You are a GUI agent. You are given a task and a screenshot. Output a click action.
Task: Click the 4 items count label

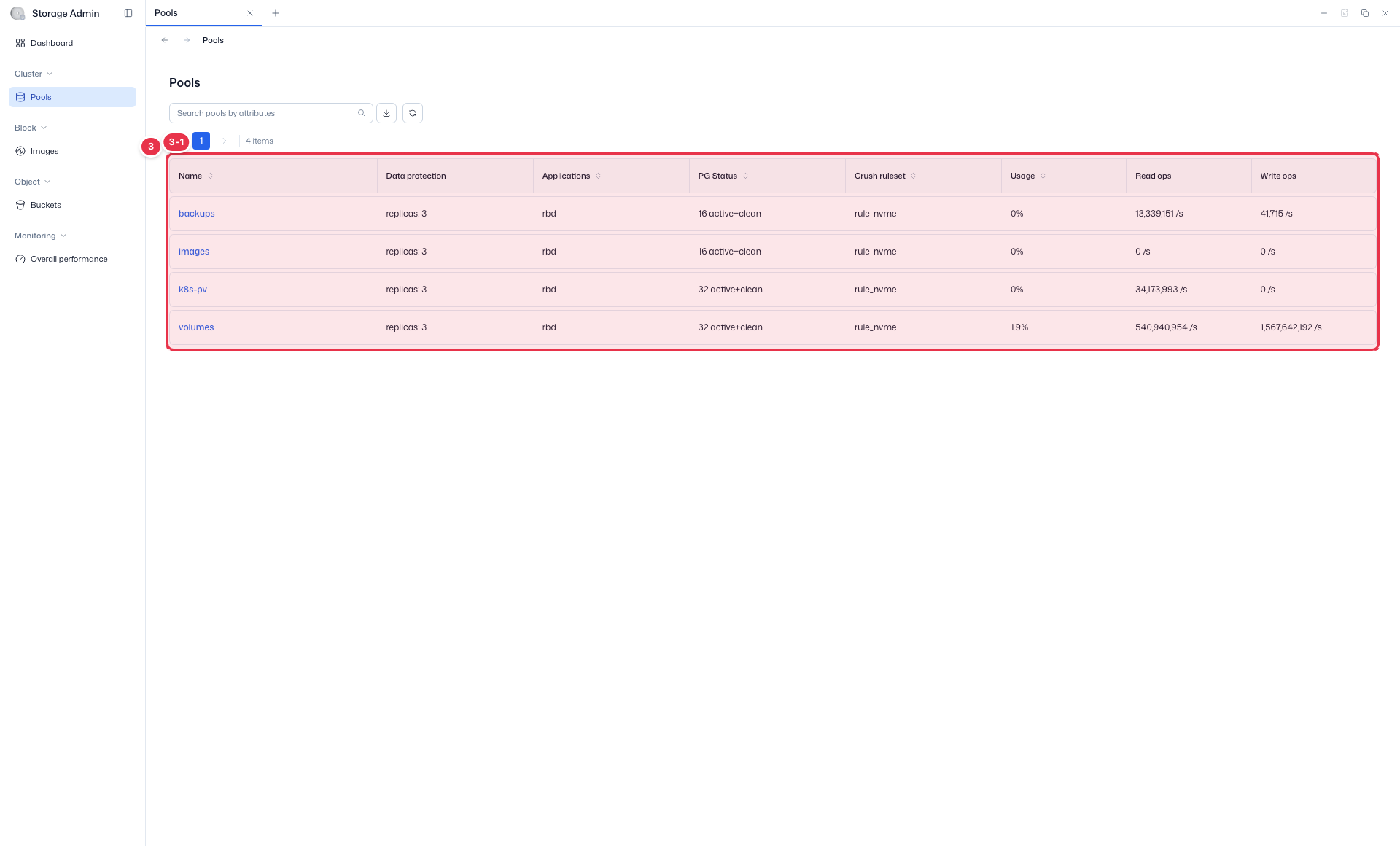click(260, 141)
